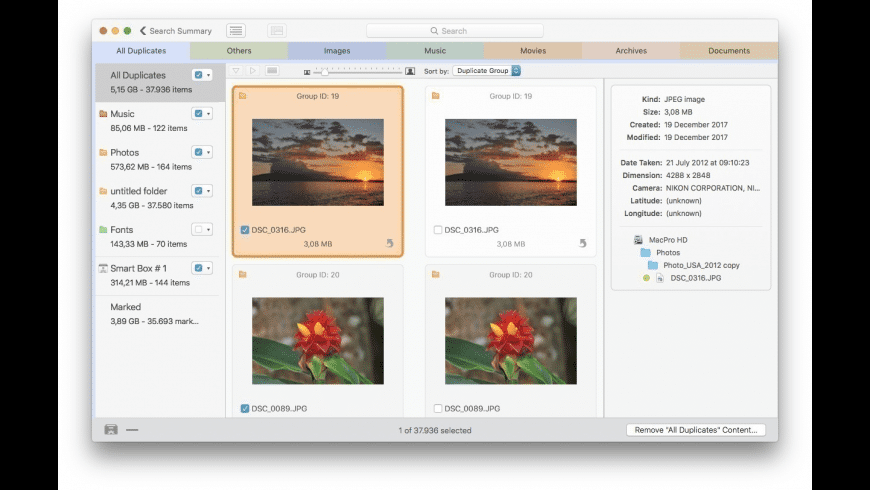Go back to Search Summary
Image resolution: width=870 pixels, height=490 pixels.
point(176,31)
